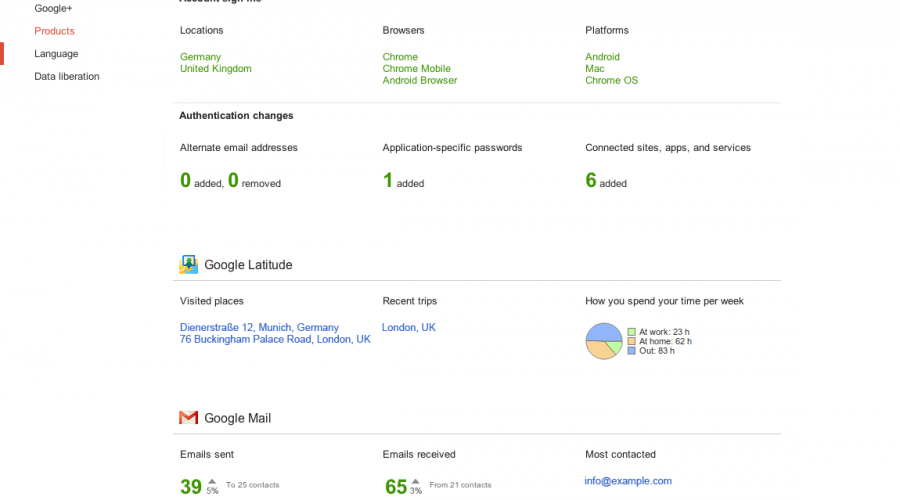Click the Emails sent label
This screenshot has height=500, width=900.
point(207,454)
